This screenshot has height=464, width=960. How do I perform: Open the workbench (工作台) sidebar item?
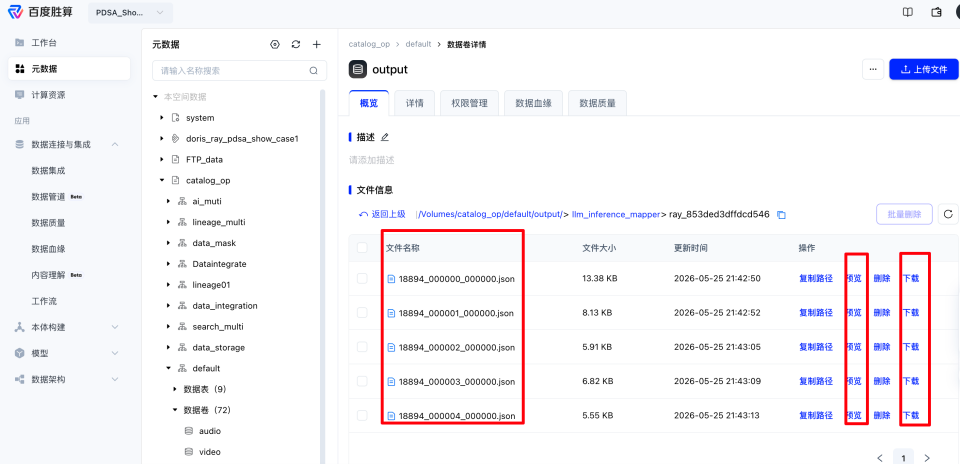point(69,43)
